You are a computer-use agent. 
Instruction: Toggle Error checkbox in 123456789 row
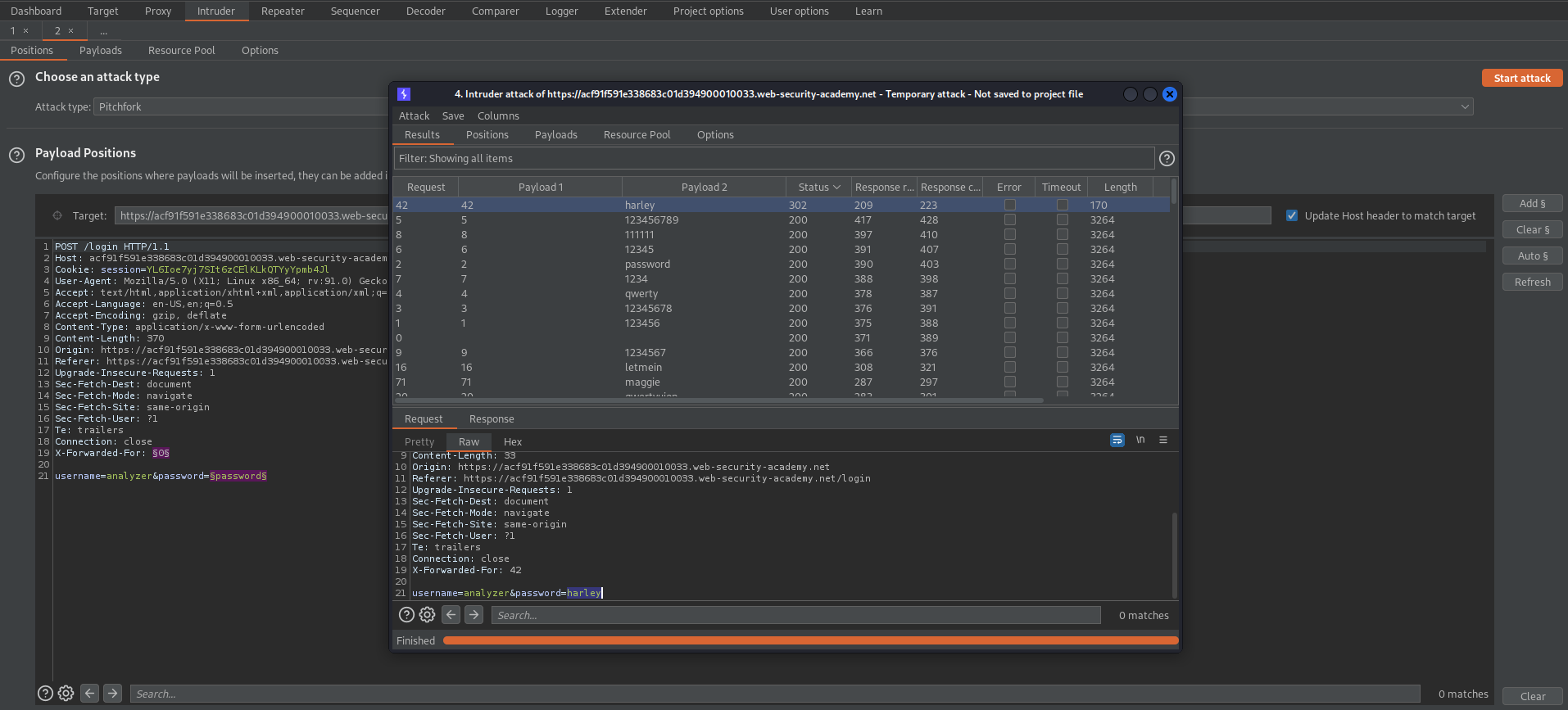tap(1009, 219)
